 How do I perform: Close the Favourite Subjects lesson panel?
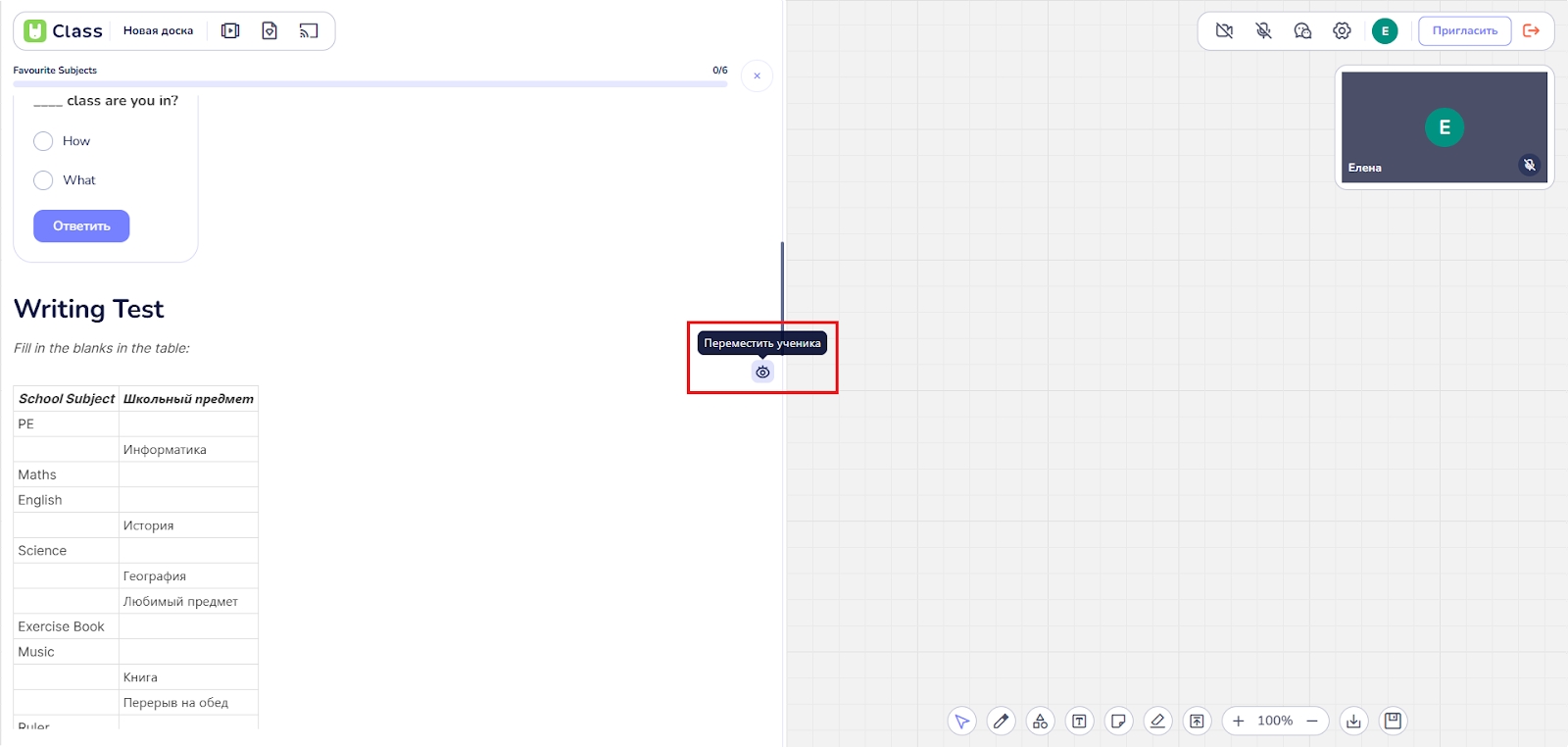757,76
